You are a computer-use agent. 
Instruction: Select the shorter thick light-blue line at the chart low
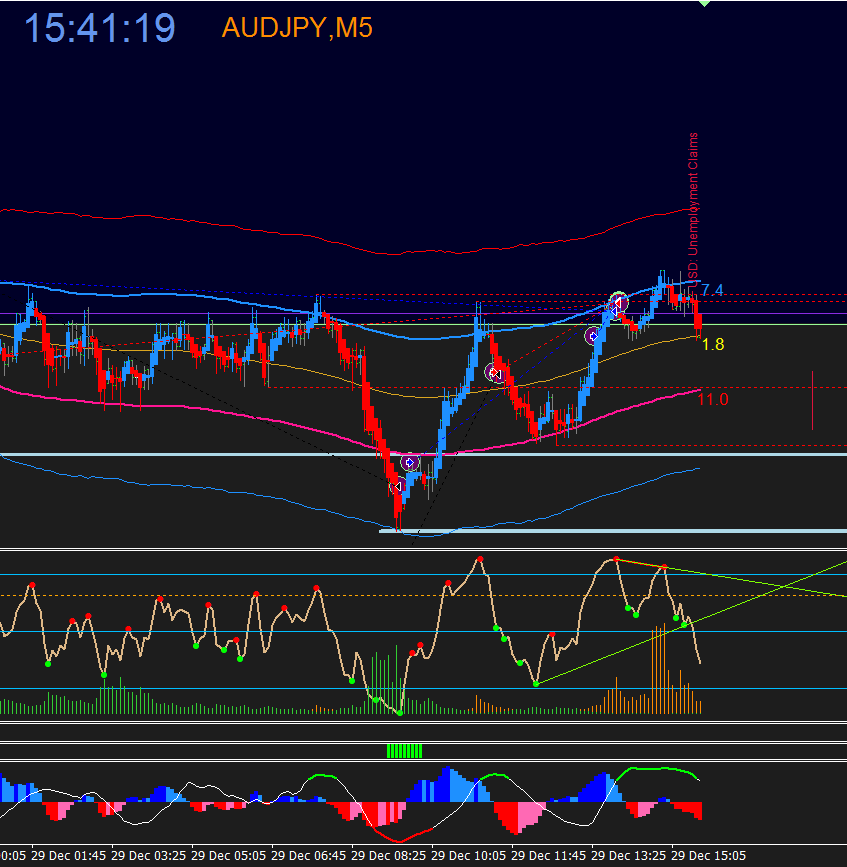pyautogui.click(x=613, y=531)
